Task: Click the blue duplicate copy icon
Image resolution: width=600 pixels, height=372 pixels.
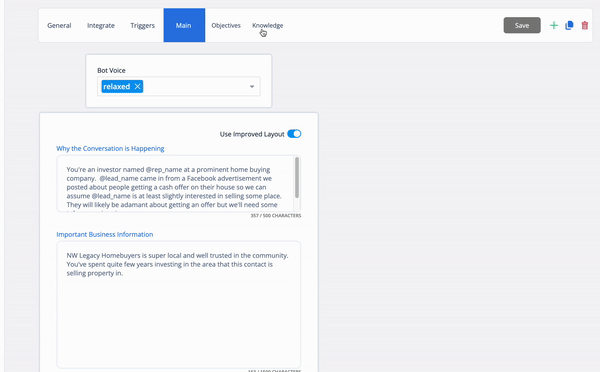Action: pyautogui.click(x=569, y=25)
